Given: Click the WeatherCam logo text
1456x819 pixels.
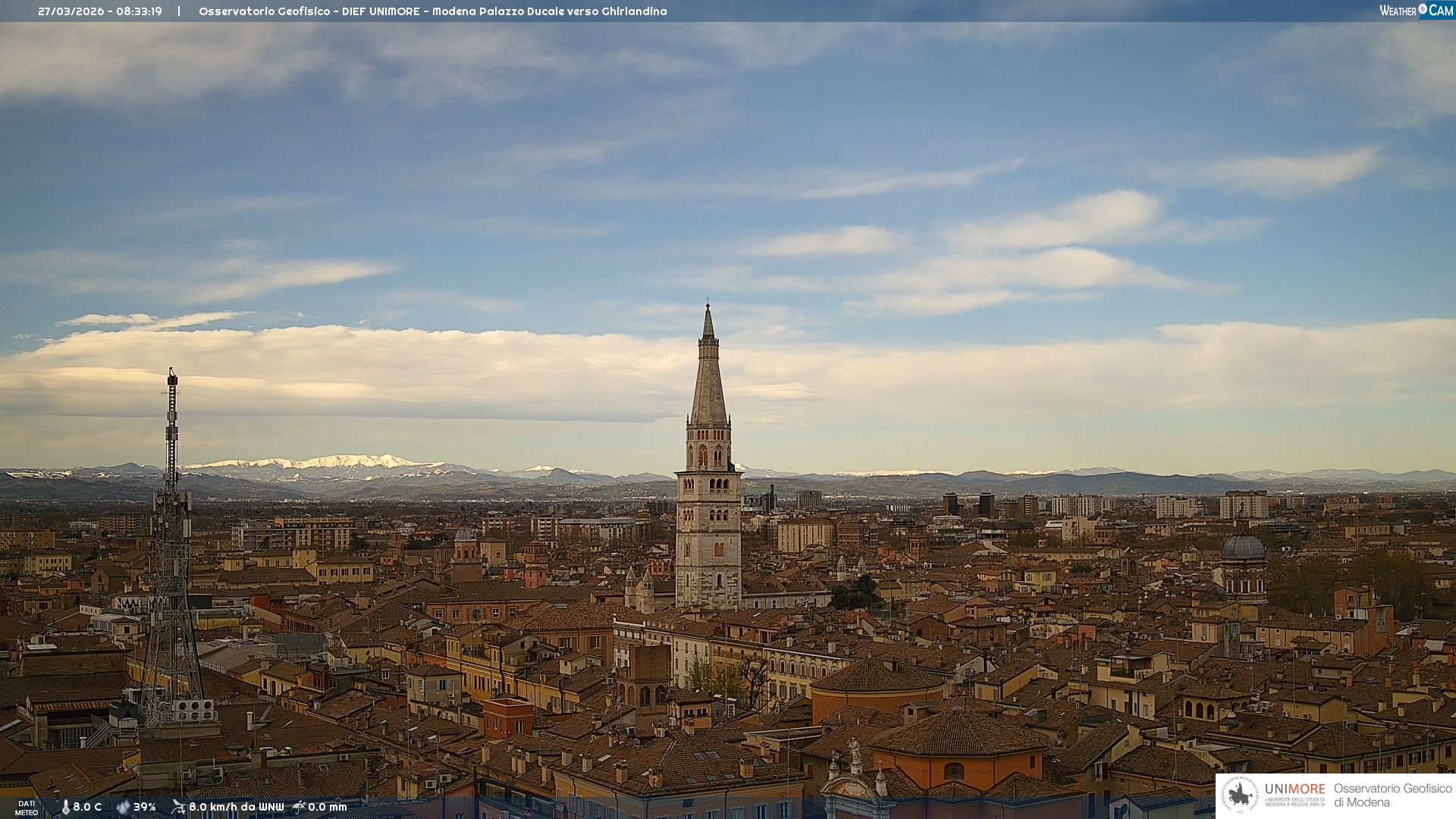Looking at the screenshot, I should (x=1415, y=10).
